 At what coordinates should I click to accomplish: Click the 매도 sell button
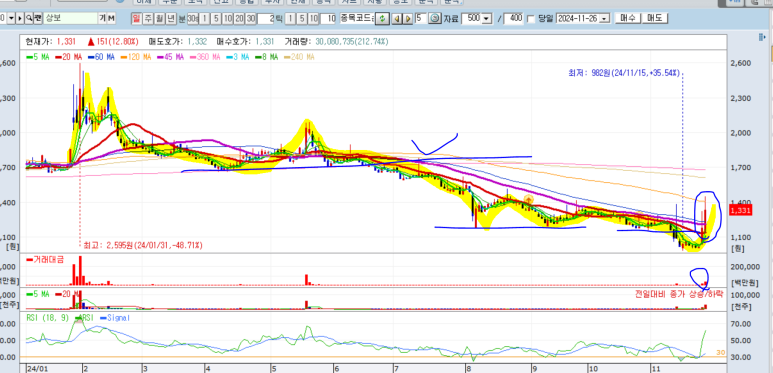pos(655,18)
